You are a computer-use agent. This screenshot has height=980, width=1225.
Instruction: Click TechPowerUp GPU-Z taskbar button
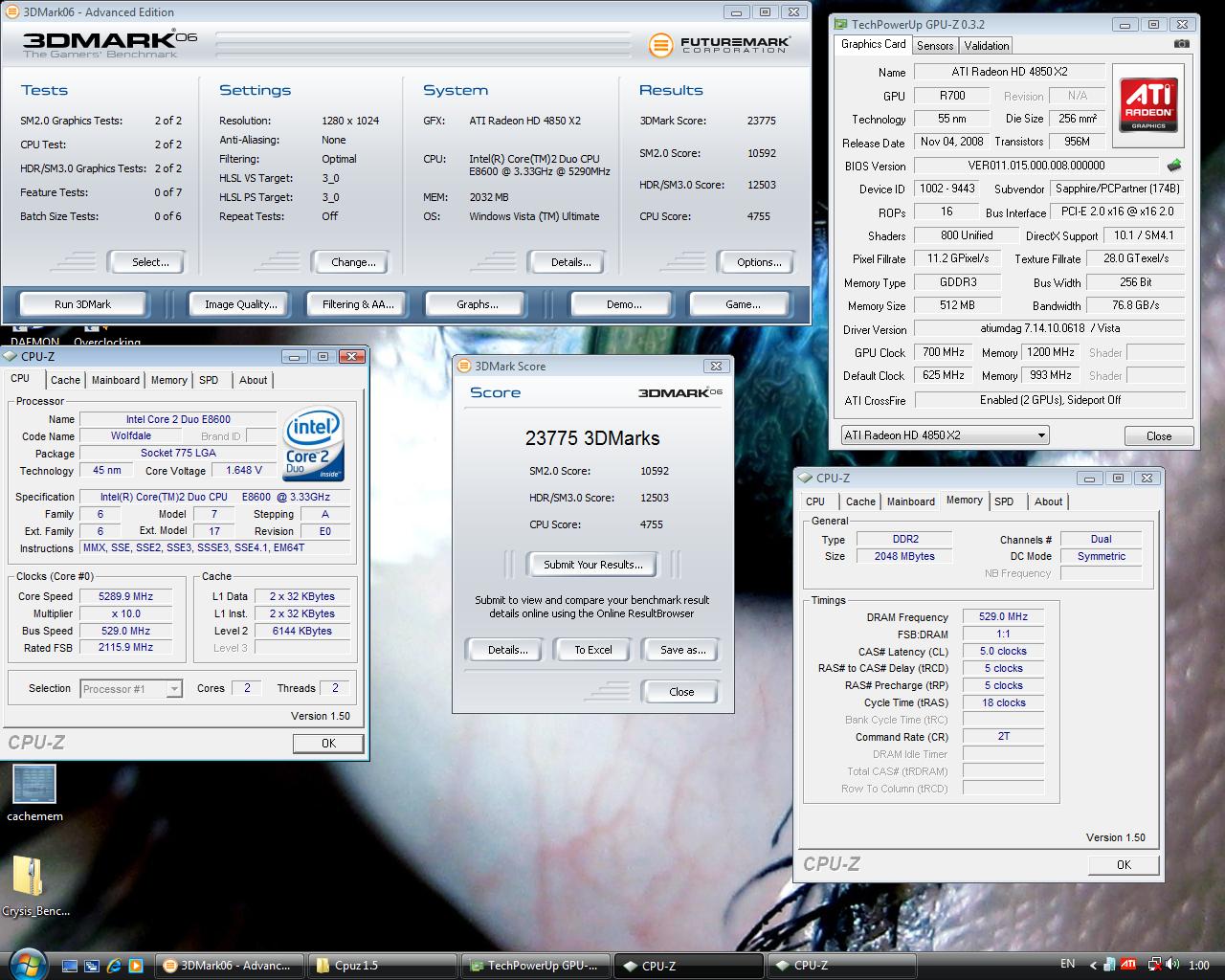tap(536, 966)
